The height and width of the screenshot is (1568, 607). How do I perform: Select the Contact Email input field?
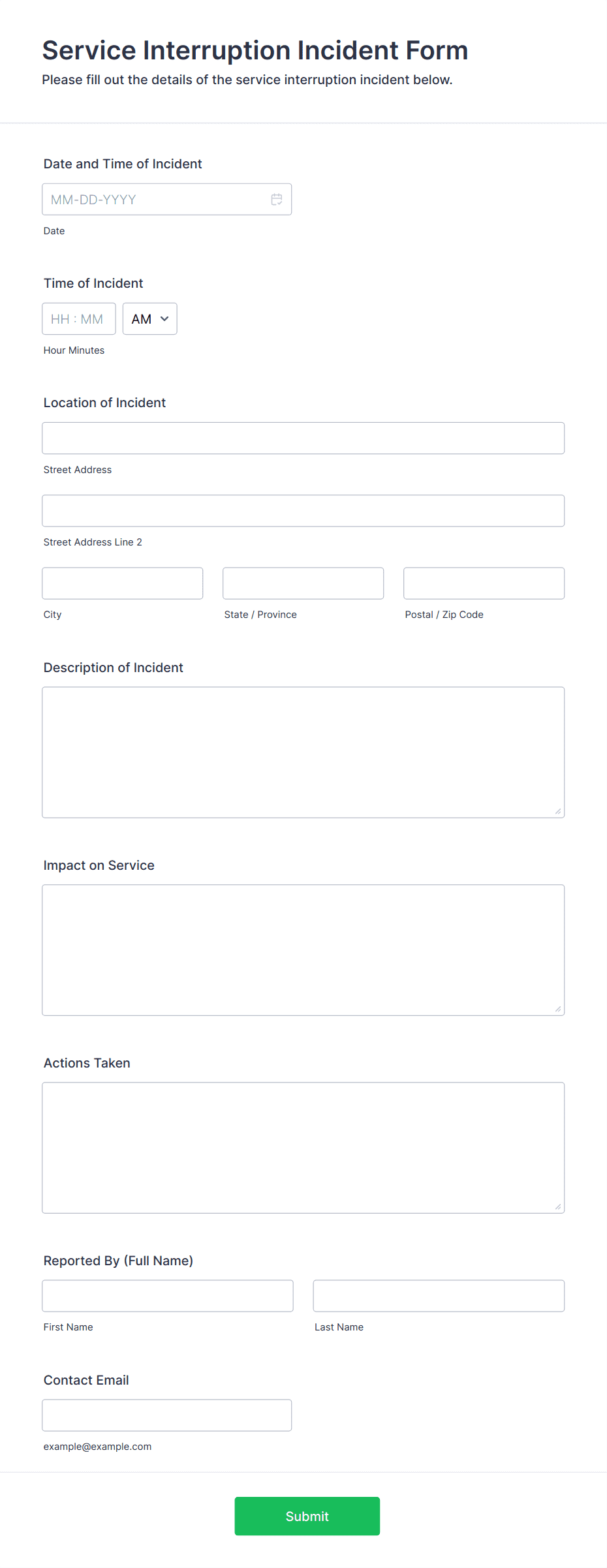click(x=166, y=1414)
